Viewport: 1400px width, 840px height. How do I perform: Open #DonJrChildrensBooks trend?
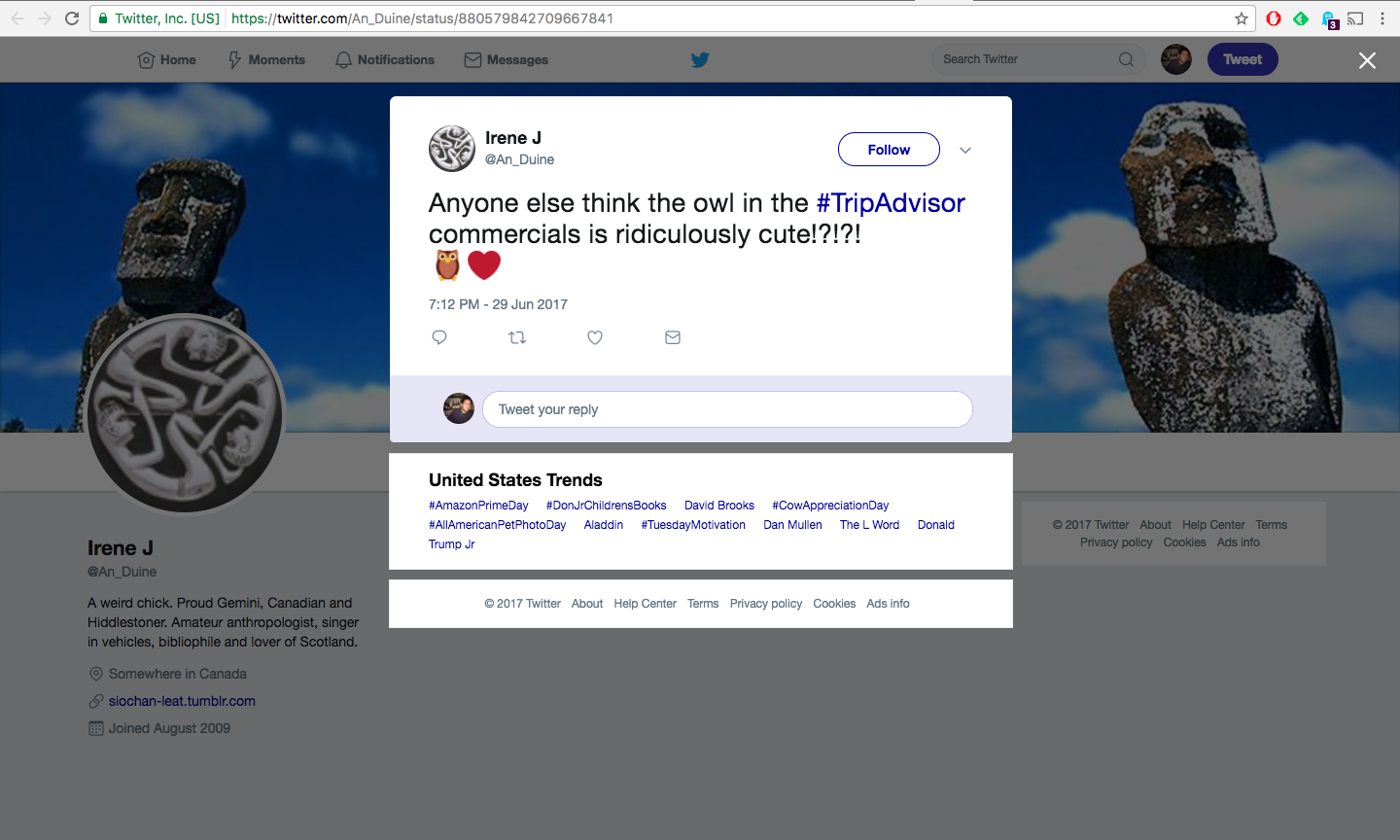[x=607, y=506]
